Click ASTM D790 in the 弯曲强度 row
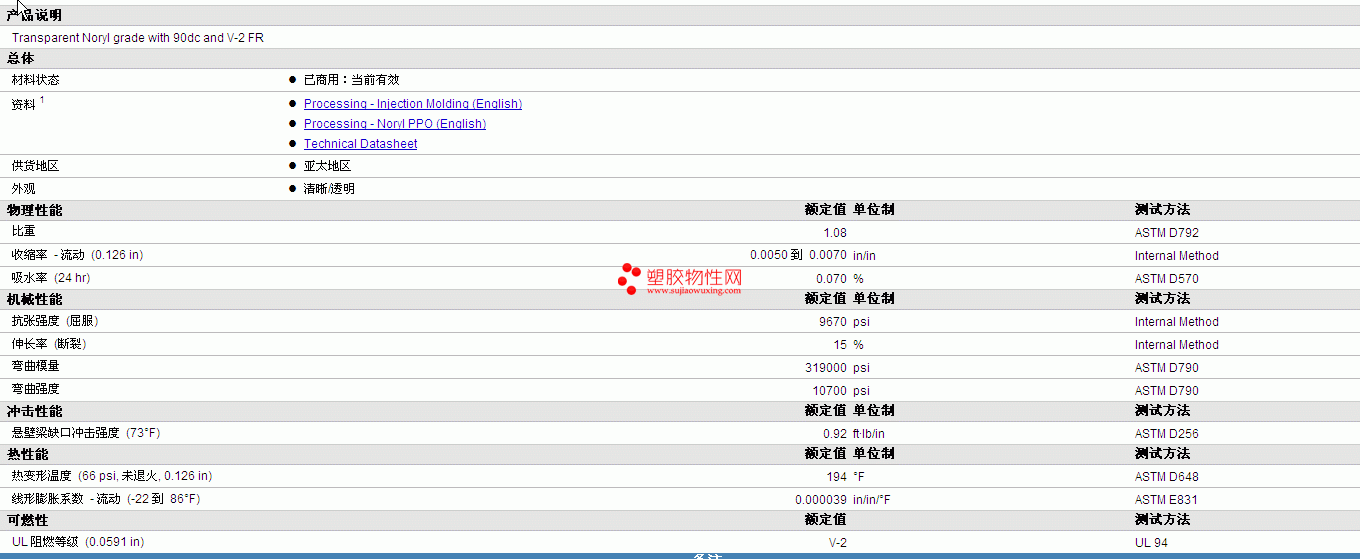This screenshot has width=1360, height=559. pos(1166,391)
